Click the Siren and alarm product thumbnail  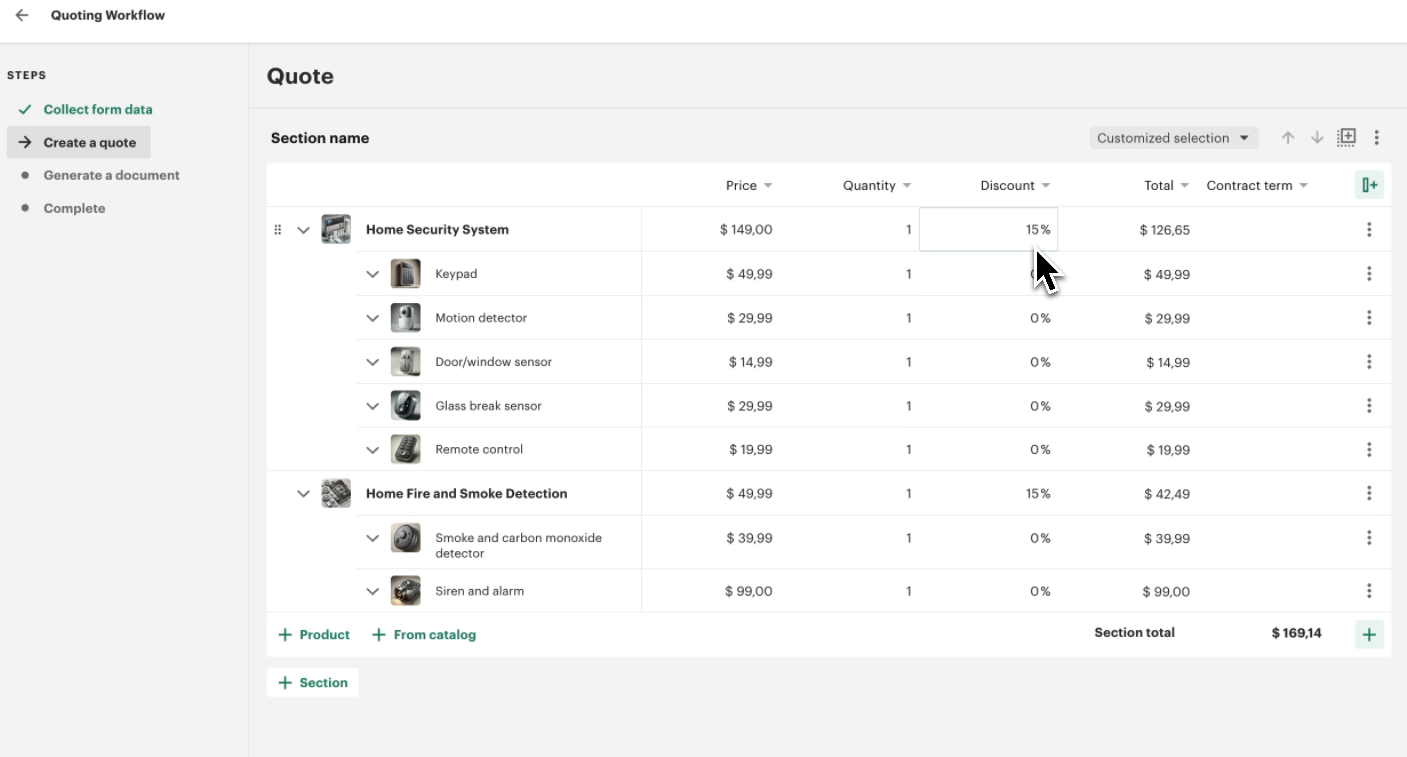[x=405, y=591]
